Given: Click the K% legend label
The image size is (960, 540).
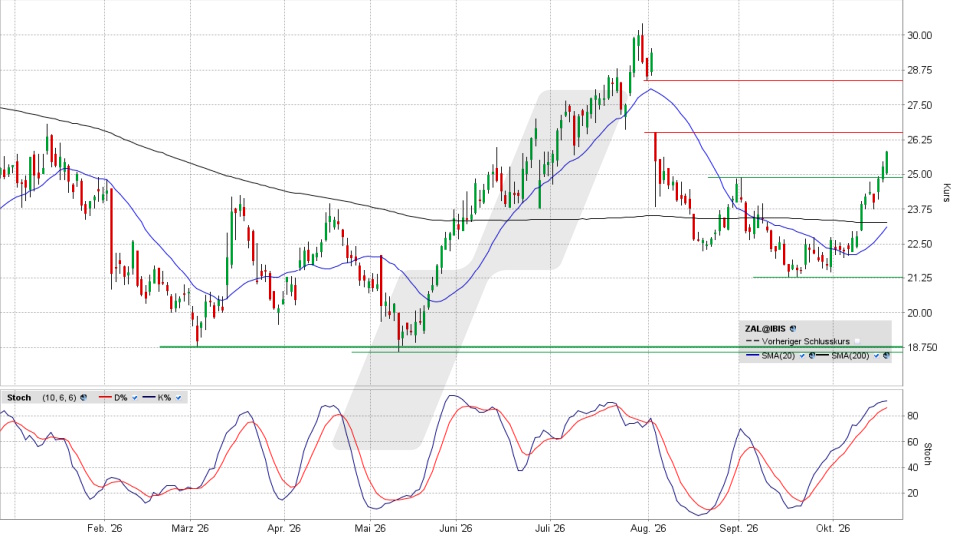Looking at the screenshot, I should click(x=164, y=397).
